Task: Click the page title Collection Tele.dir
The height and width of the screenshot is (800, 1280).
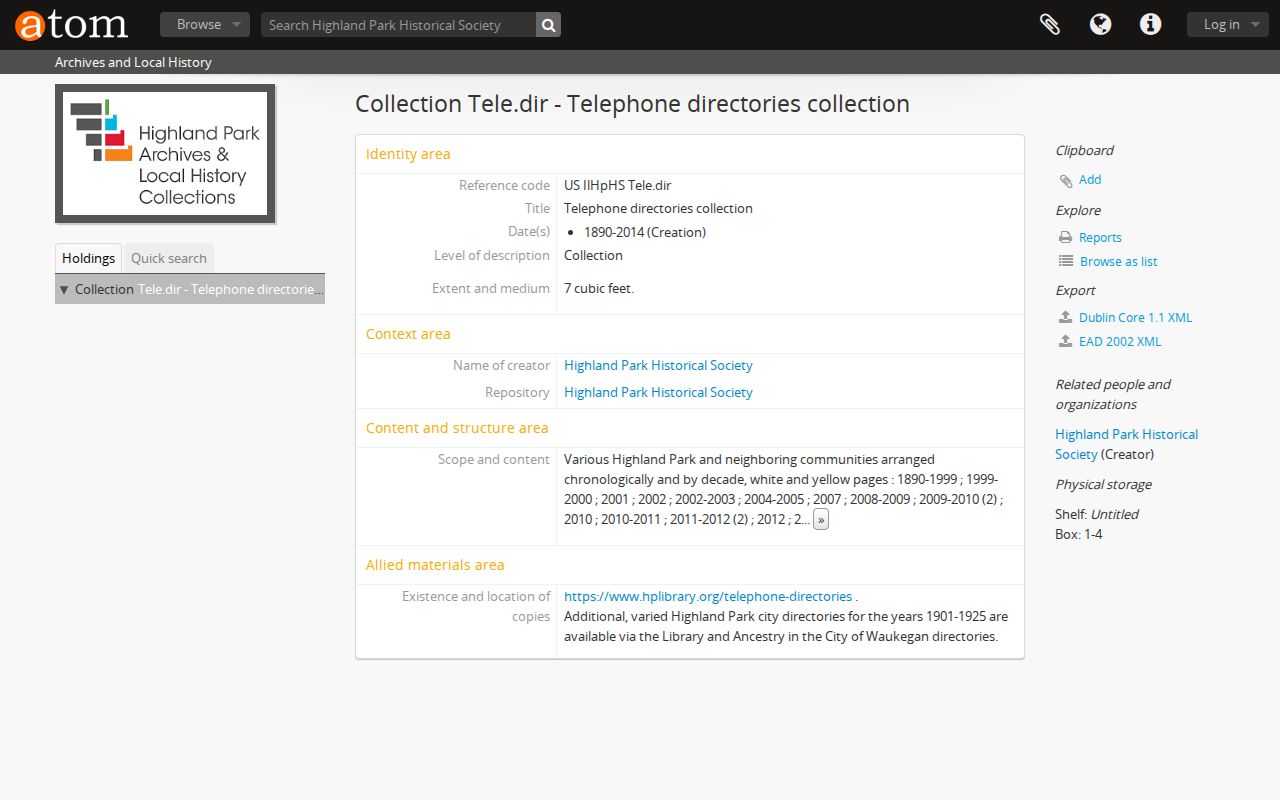Action: [x=632, y=104]
